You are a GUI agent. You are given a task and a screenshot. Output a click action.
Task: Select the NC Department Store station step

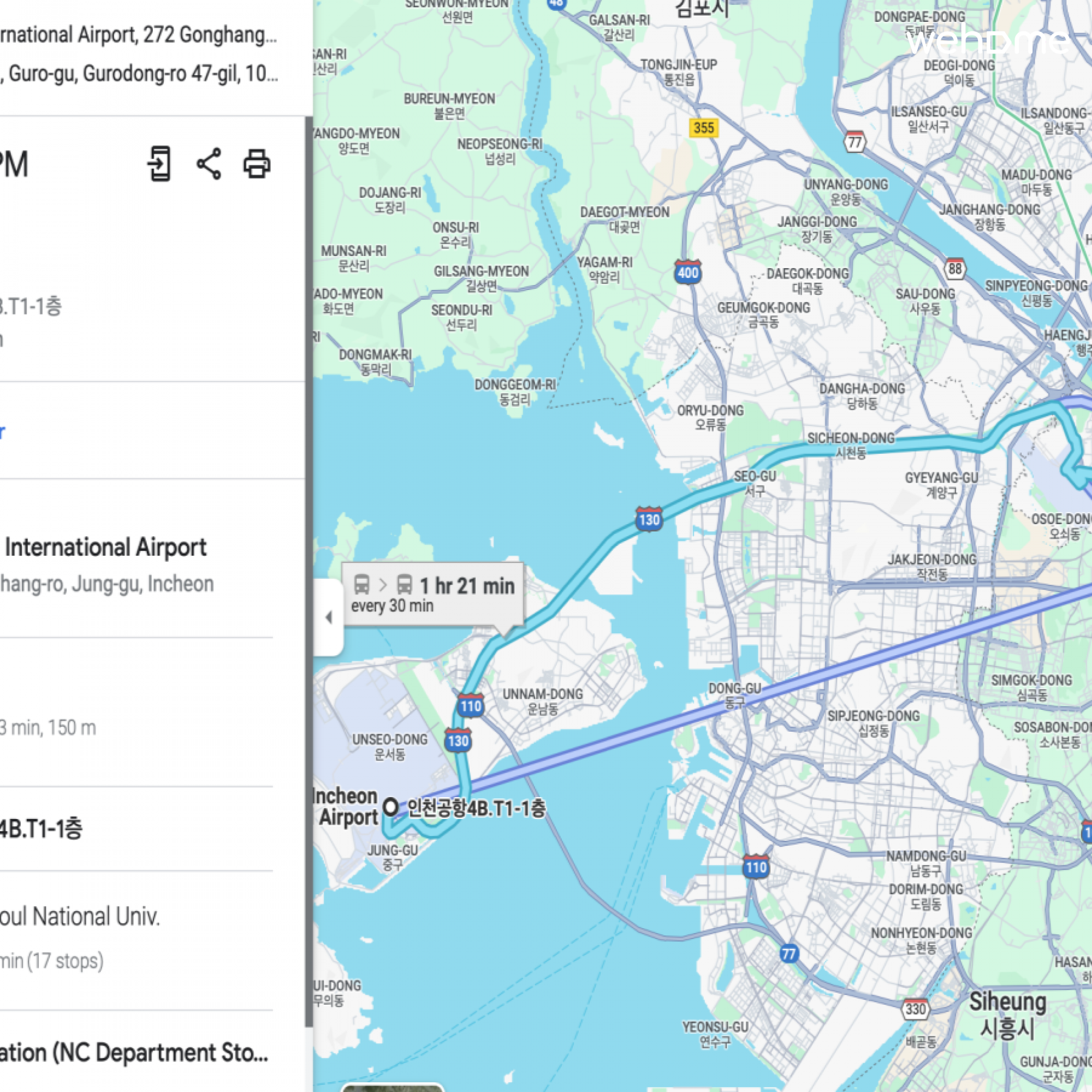[133, 1053]
